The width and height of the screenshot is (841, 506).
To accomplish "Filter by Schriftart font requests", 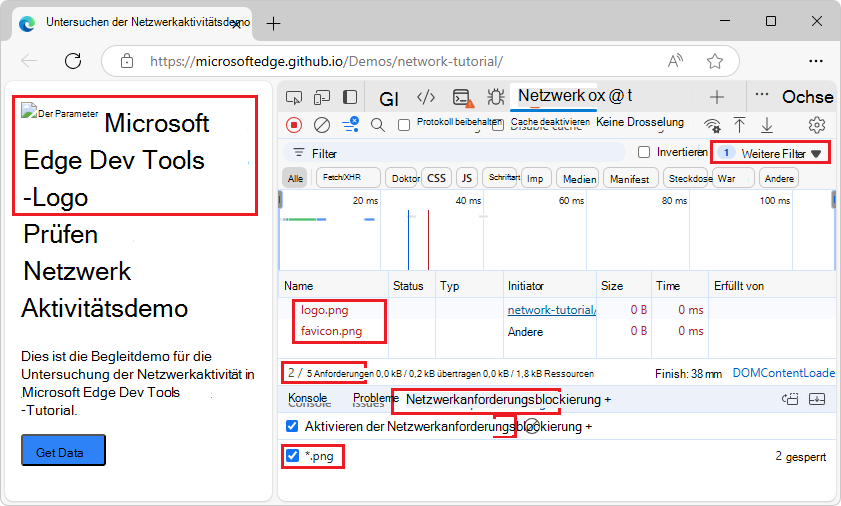I will (x=501, y=177).
